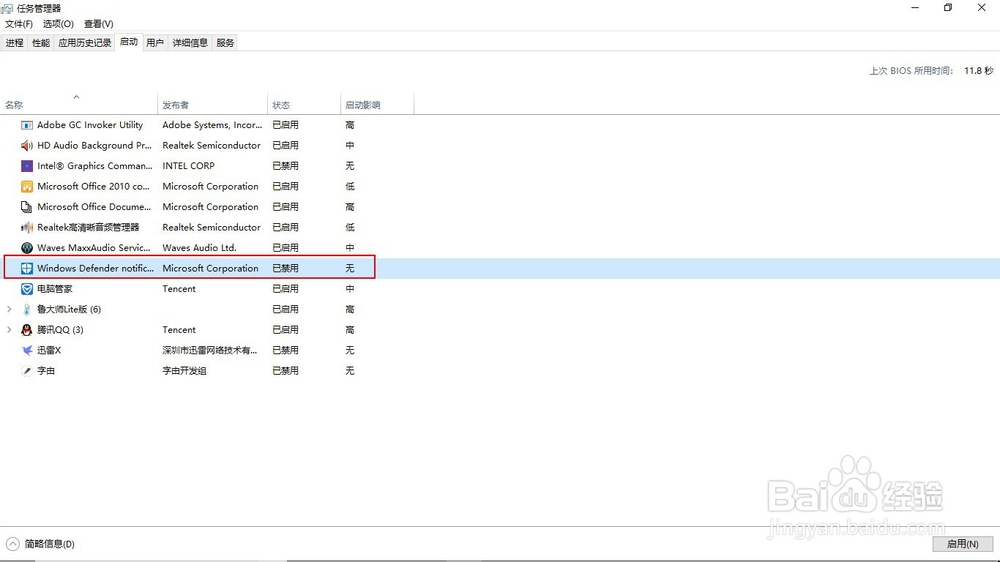
Task: Select the Waves MaxxAudio Servic... row name
Action: point(94,248)
